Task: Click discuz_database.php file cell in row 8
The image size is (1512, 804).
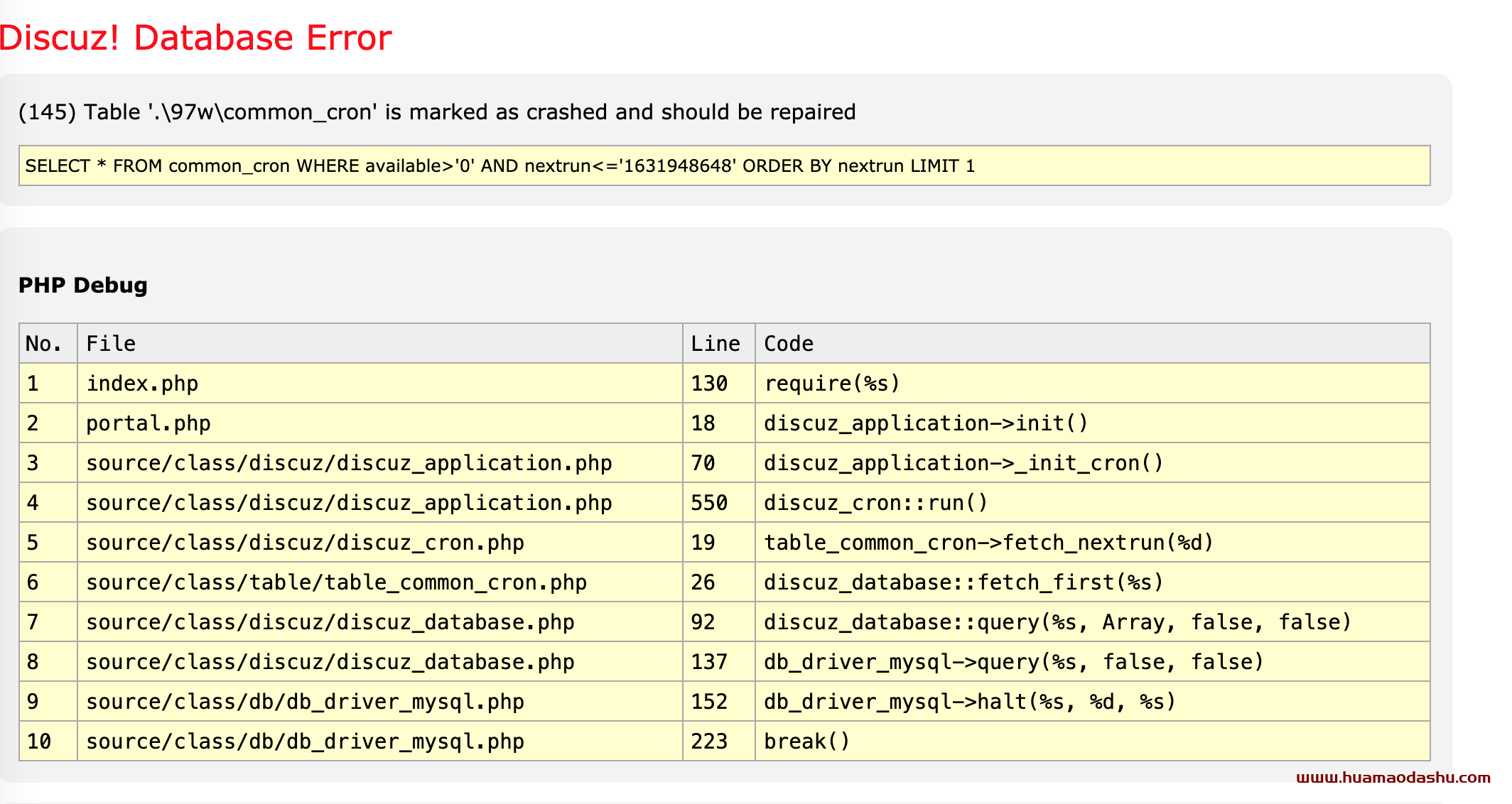Action: (380, 662)
